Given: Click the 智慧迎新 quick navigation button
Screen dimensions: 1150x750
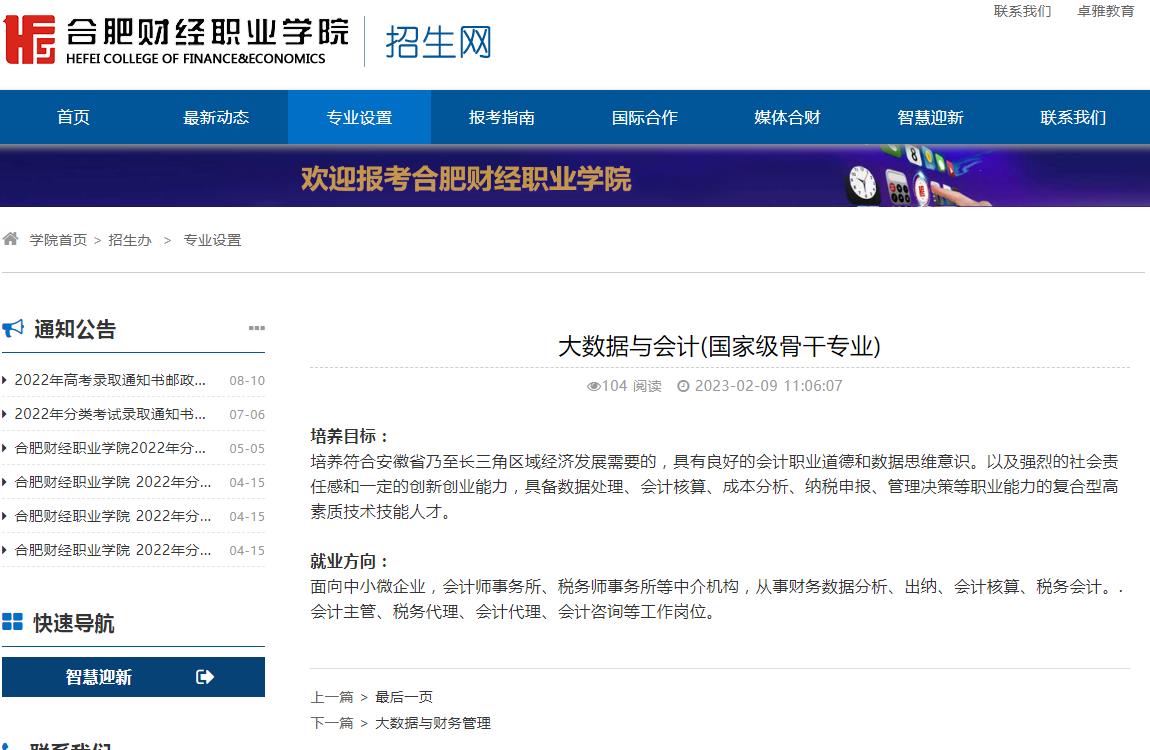Looking at the screenshot, I should click(133, 677).
